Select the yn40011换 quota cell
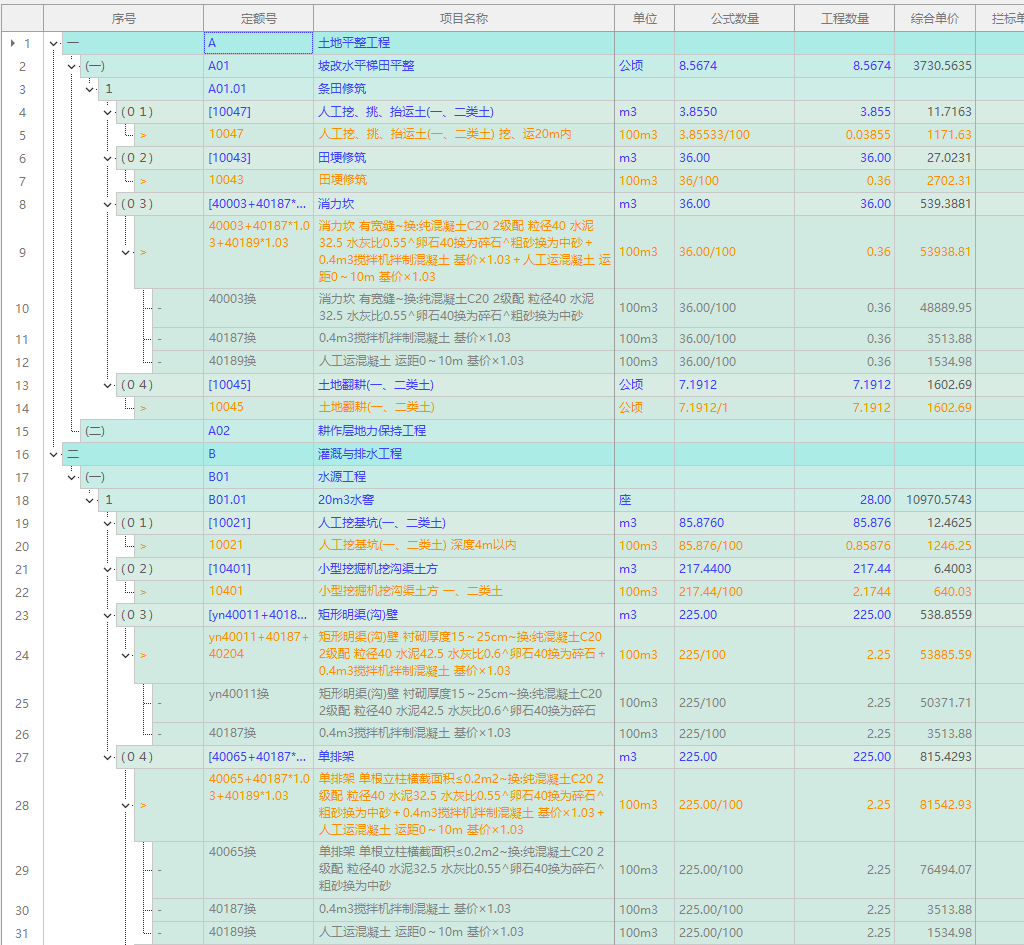The width and height of the screenshot is (1024, 945). click(x=259, y=703)
